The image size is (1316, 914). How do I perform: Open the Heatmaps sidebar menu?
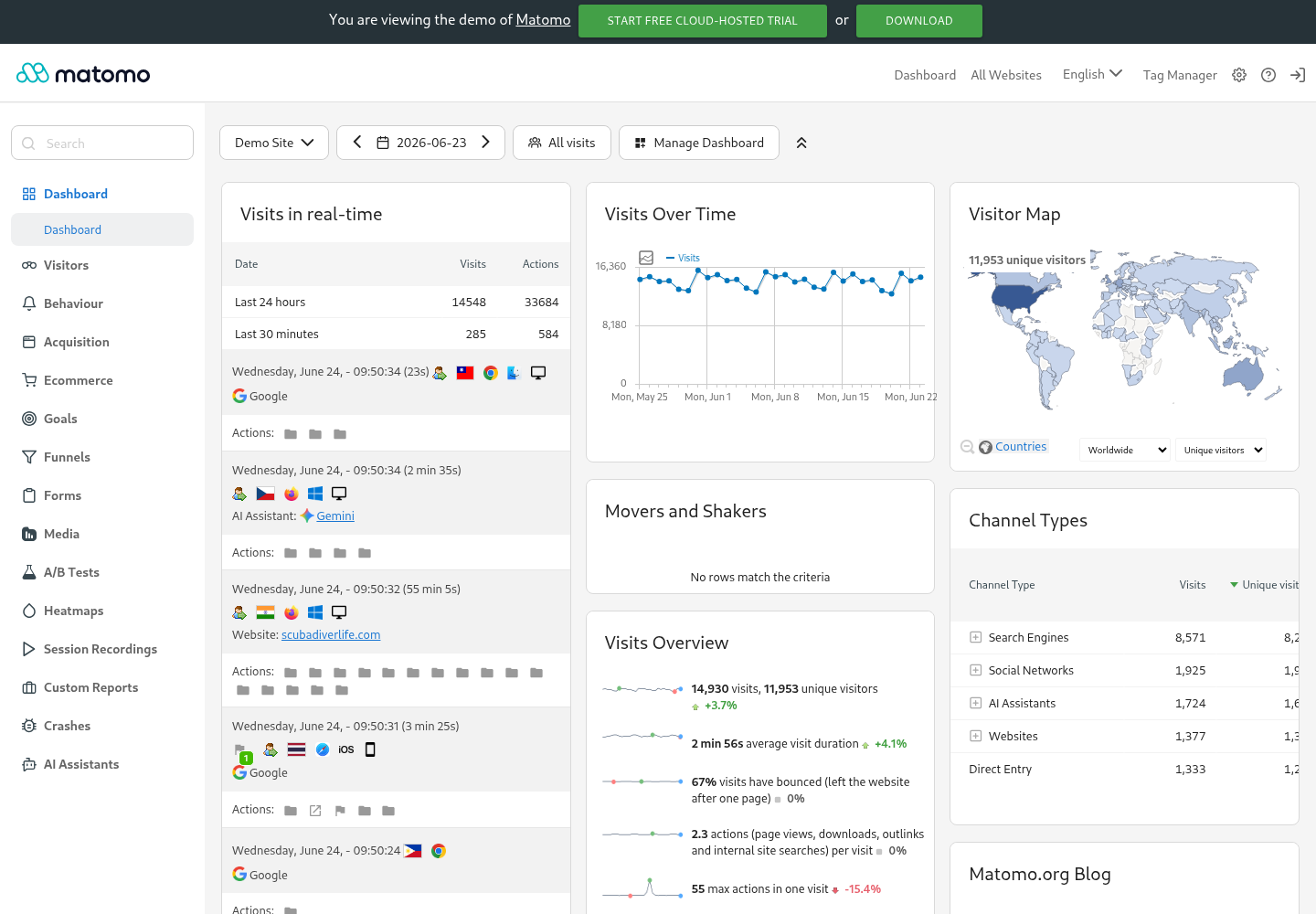coord(102,611)
